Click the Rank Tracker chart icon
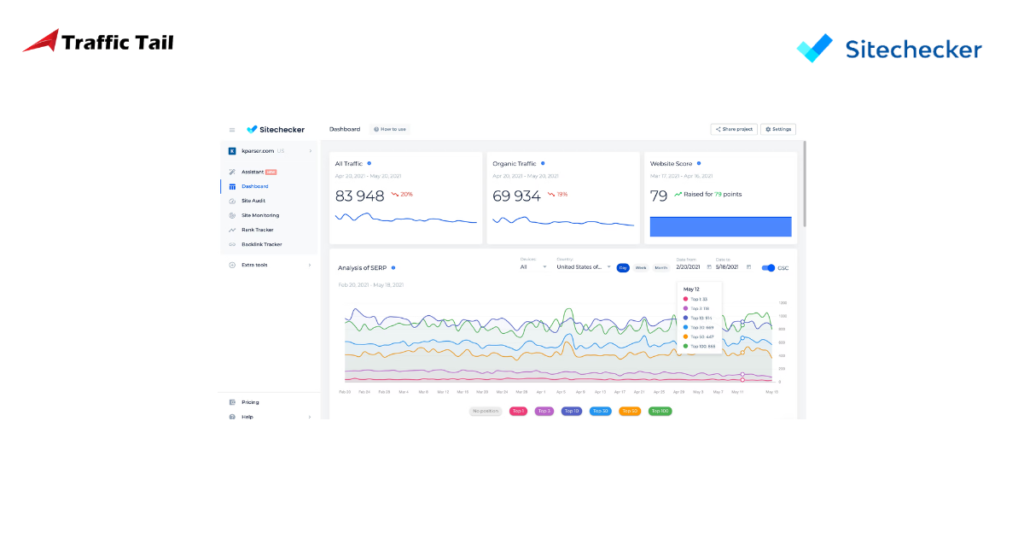The height and width of the screenshot is (538, 1024). (232, 230)
